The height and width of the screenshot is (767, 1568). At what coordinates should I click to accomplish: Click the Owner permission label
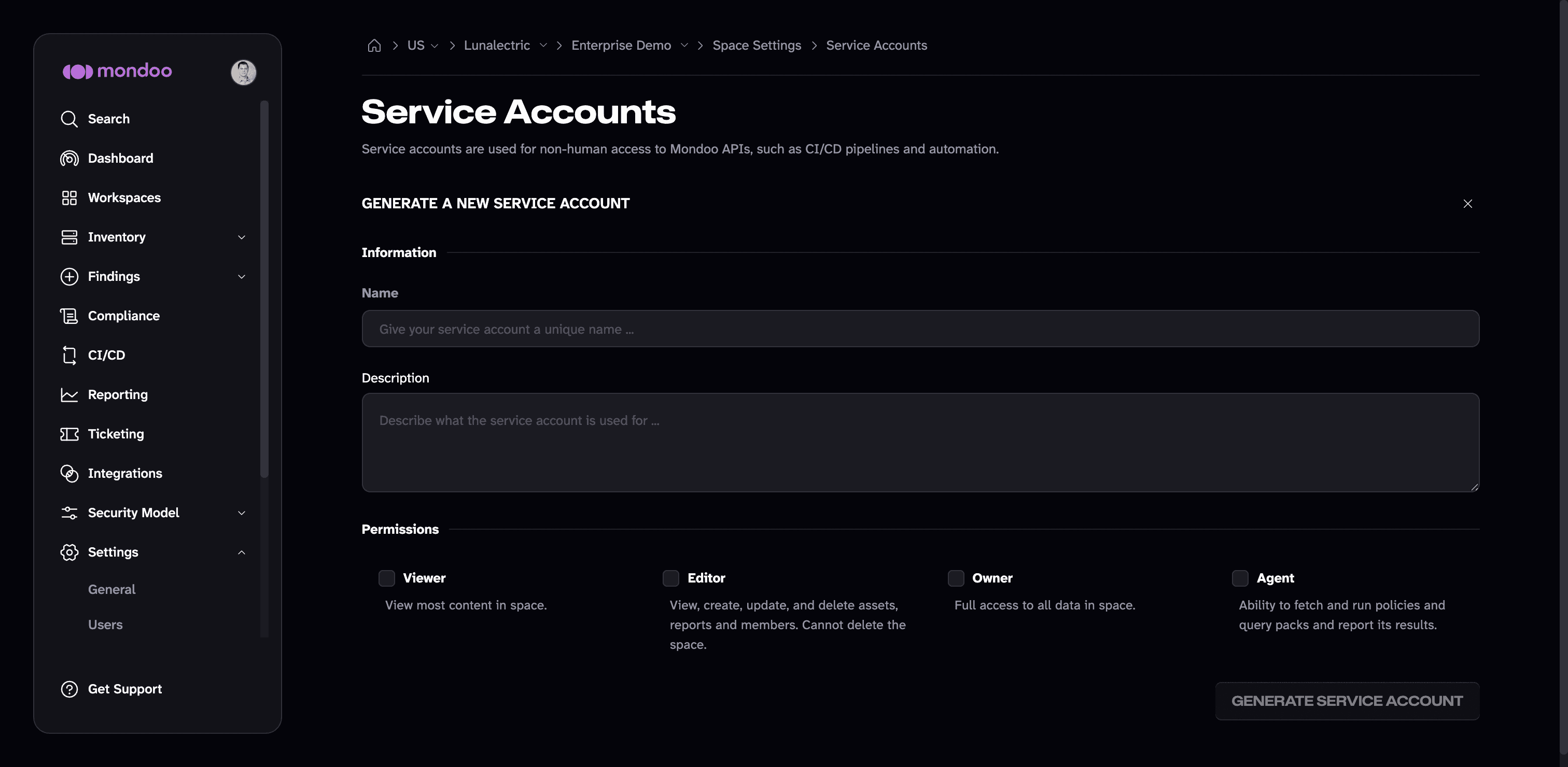[x=992, y=578]
